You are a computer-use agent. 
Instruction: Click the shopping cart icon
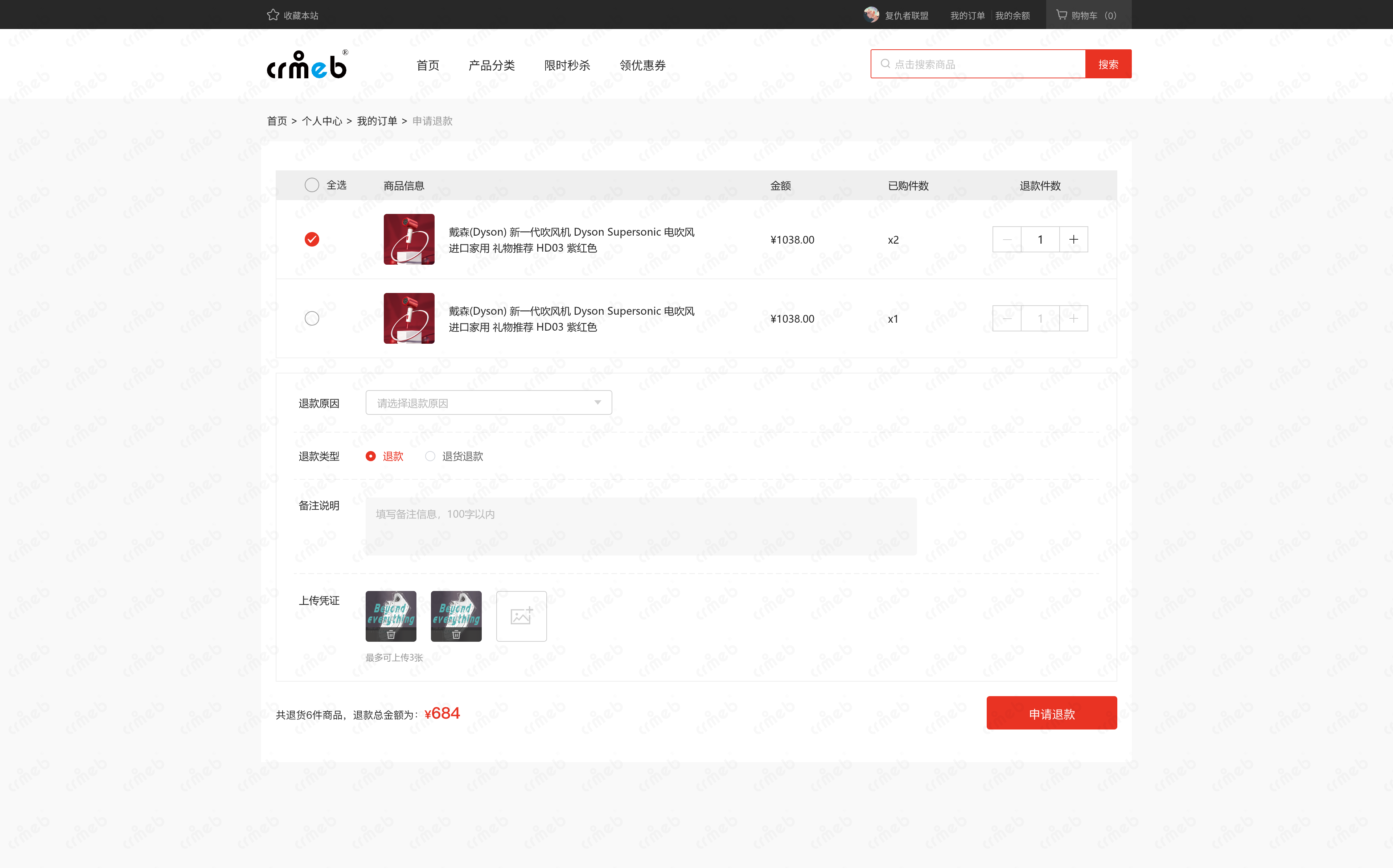[1062, 15]
